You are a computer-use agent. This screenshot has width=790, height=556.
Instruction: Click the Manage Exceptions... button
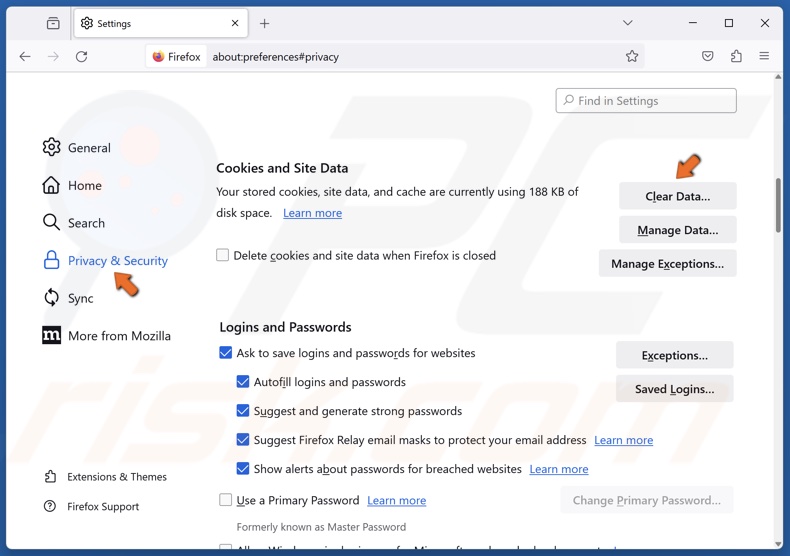tap(668, 263)
